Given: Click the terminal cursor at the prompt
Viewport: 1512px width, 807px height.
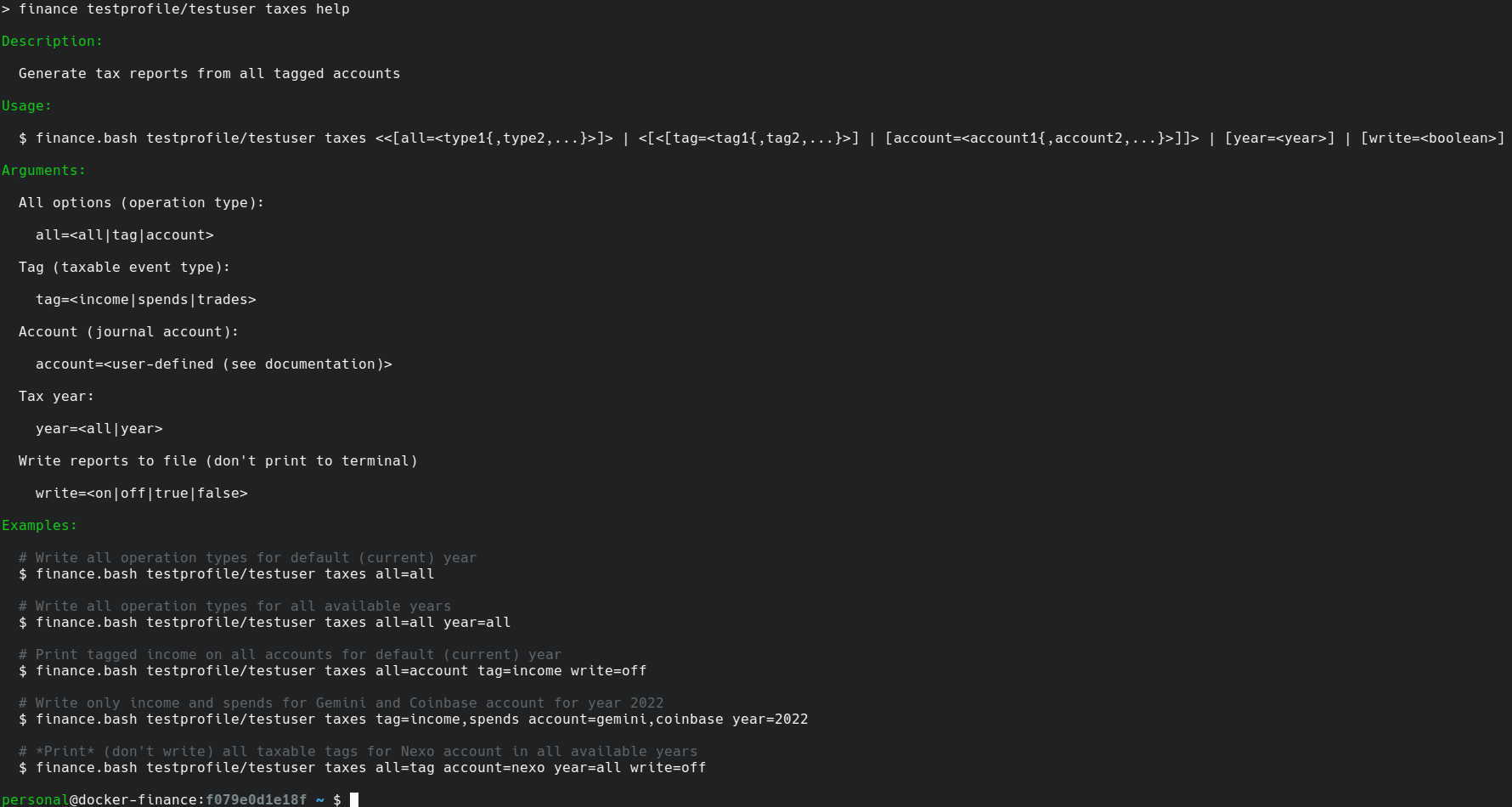Looking at the screenshot, I should pyautogui.click(x=354, y=799).
